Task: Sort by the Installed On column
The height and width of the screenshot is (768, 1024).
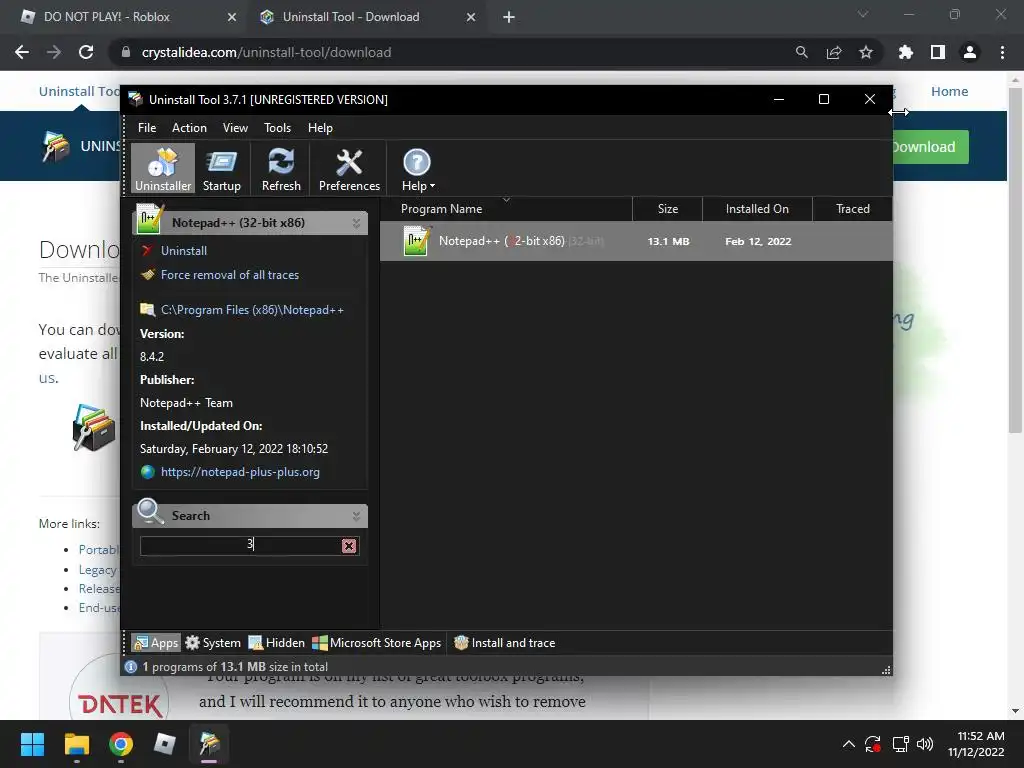Action: 757,209
